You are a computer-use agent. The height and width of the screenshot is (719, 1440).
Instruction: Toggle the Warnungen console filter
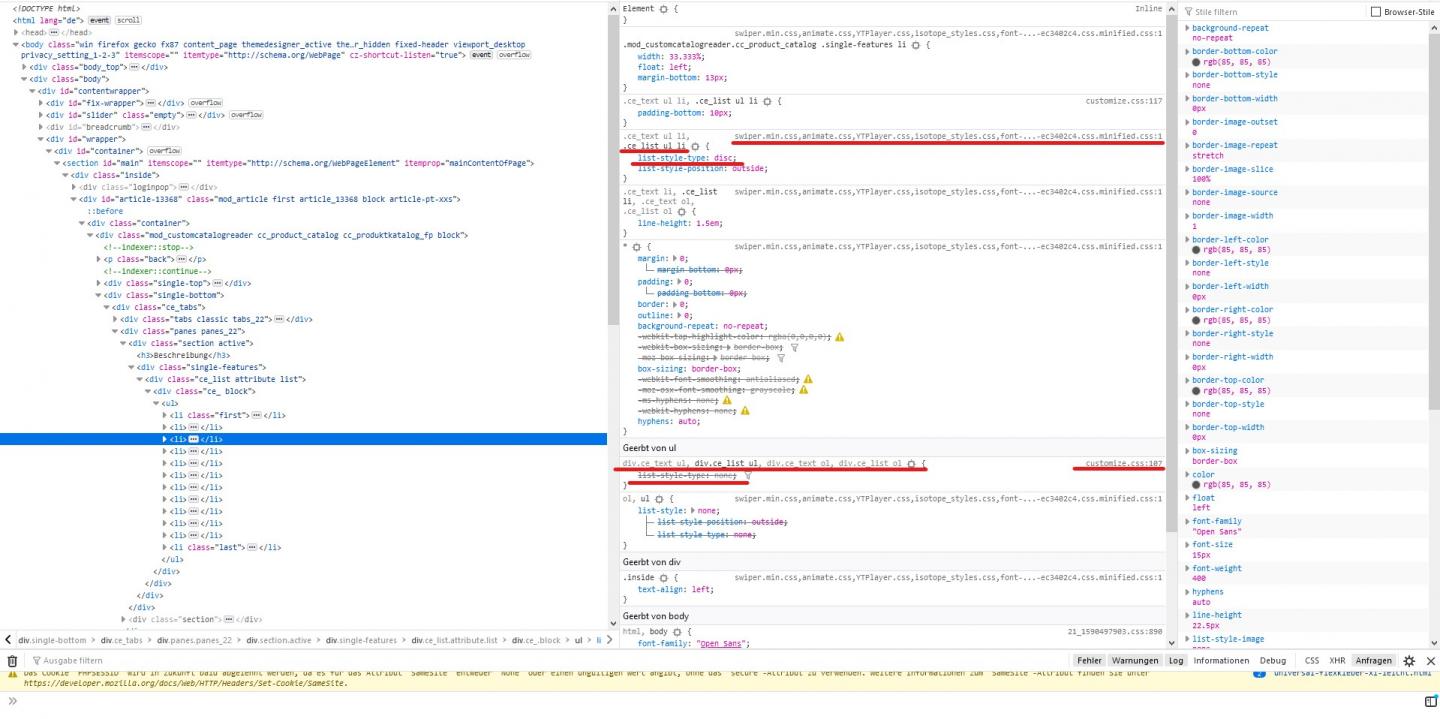pos(1135,661)
